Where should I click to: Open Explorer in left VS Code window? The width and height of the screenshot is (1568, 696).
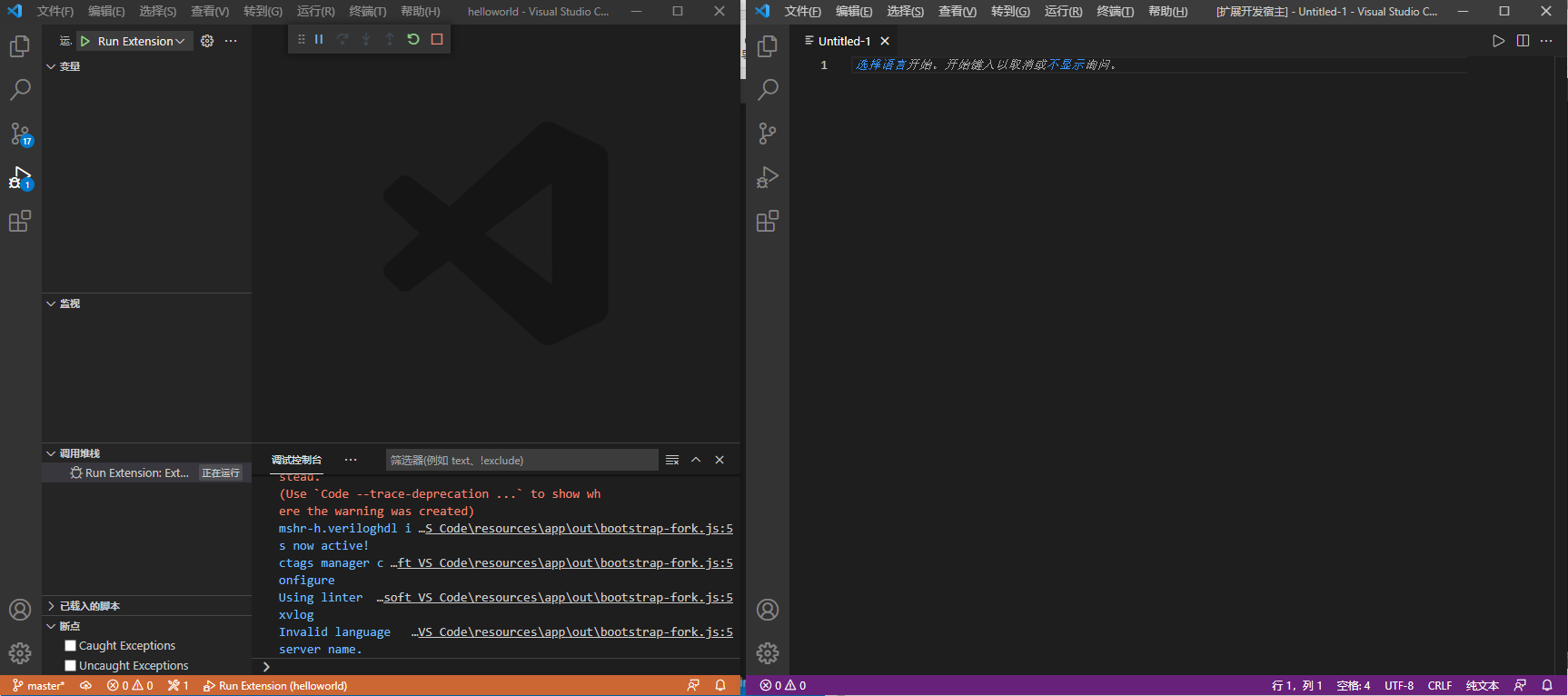20,46
